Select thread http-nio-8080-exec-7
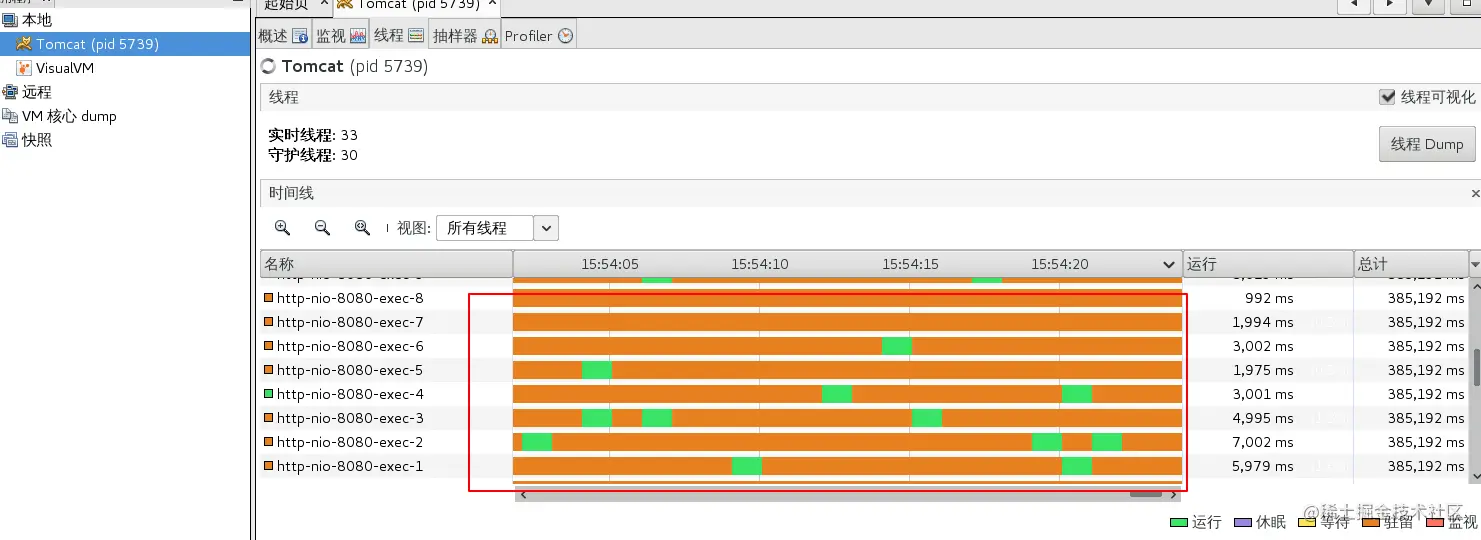This screenshot has height=540, width=1481. coord(350,322)
